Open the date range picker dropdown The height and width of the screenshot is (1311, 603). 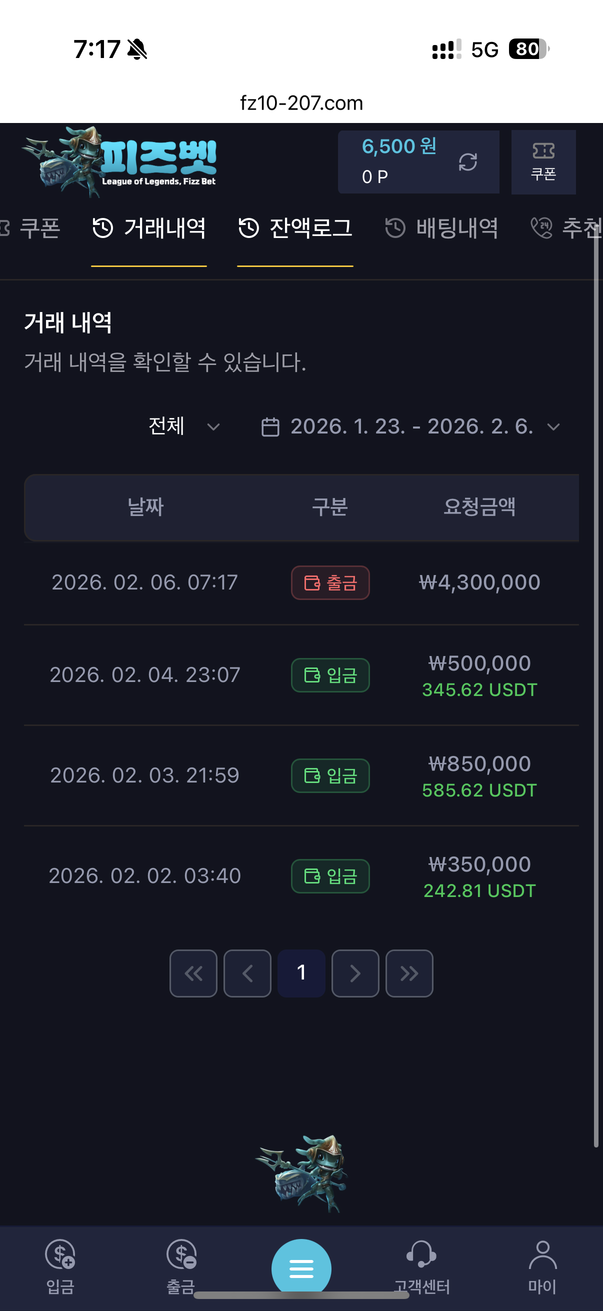click(410, 427)
